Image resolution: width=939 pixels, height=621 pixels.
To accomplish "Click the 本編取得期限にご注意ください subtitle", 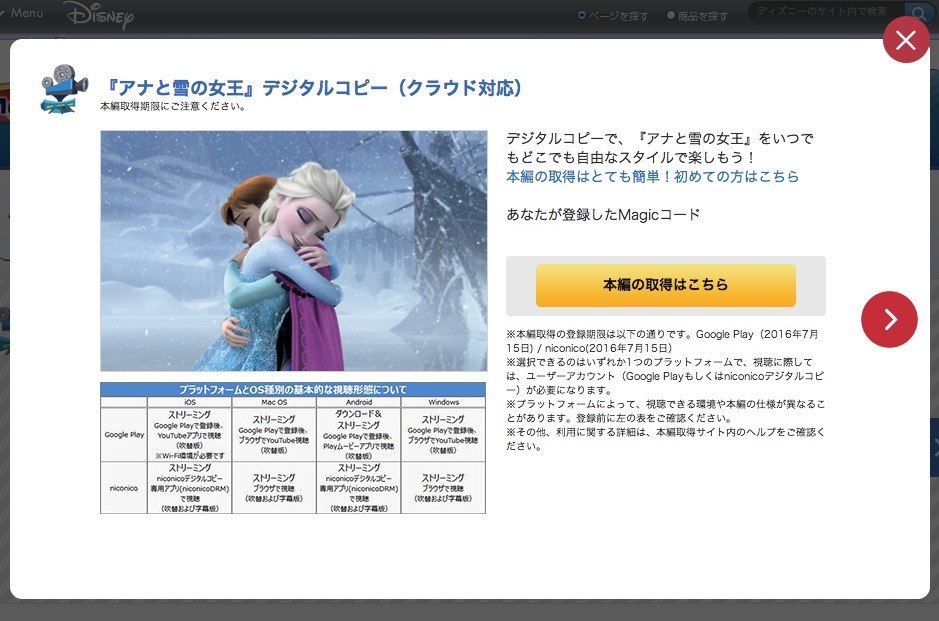I will (172, 107).
